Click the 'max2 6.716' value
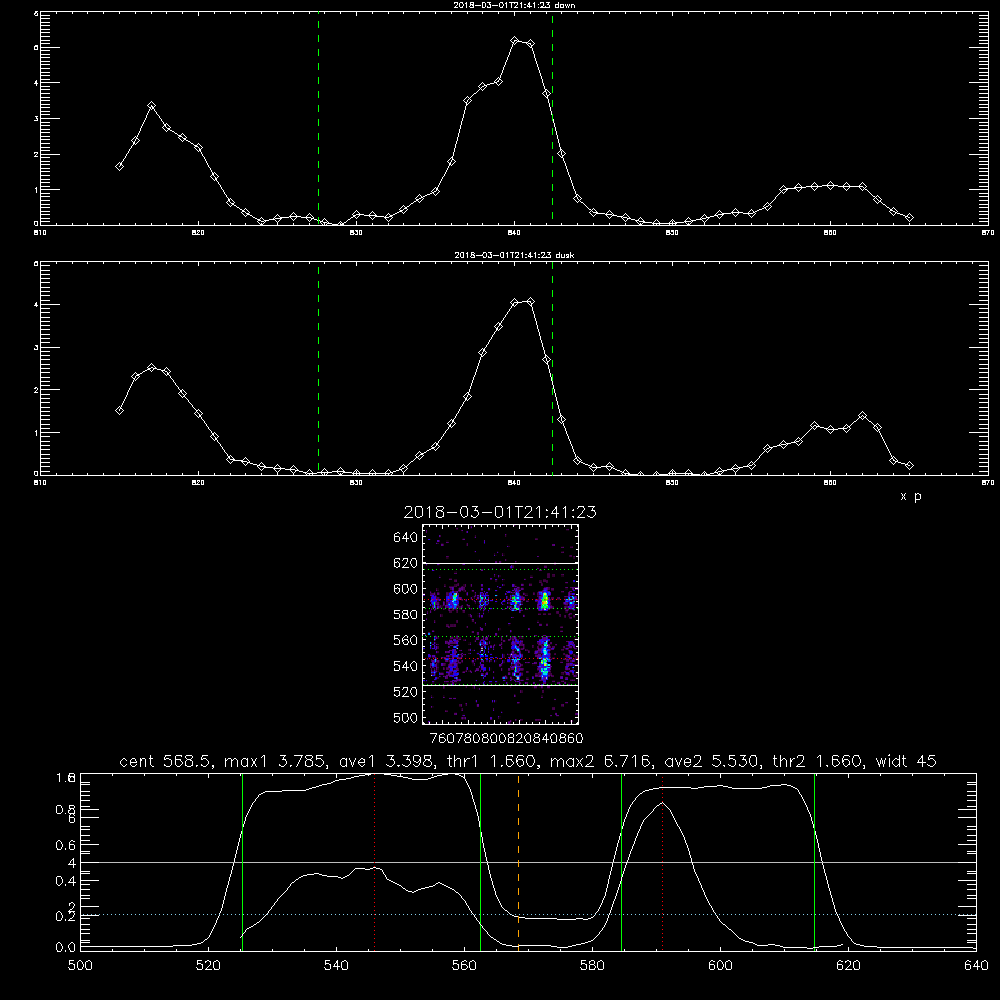This screenshot has height=1000, width=1000. point(600,761)
